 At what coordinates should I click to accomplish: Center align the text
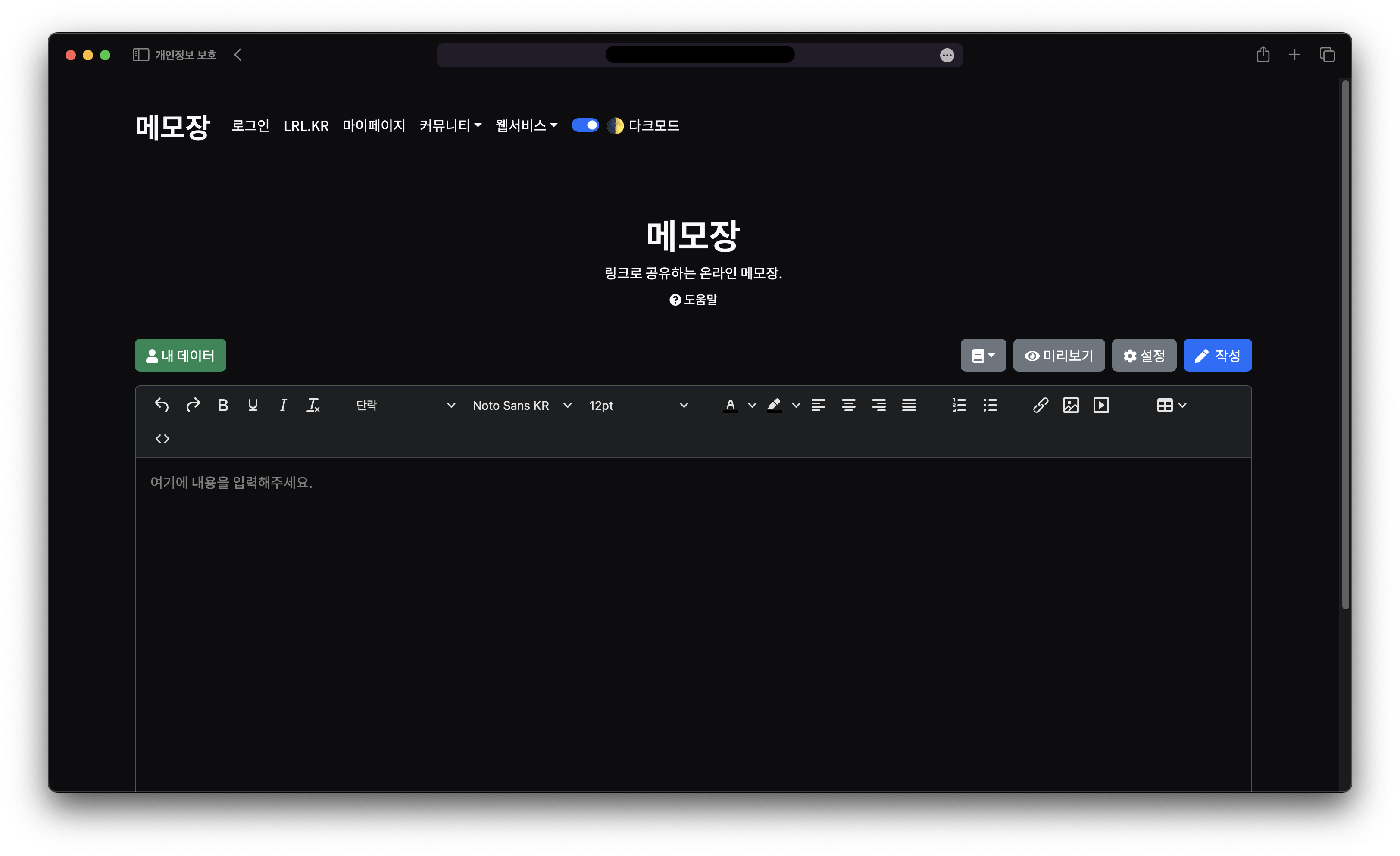[x=848, y=405]
